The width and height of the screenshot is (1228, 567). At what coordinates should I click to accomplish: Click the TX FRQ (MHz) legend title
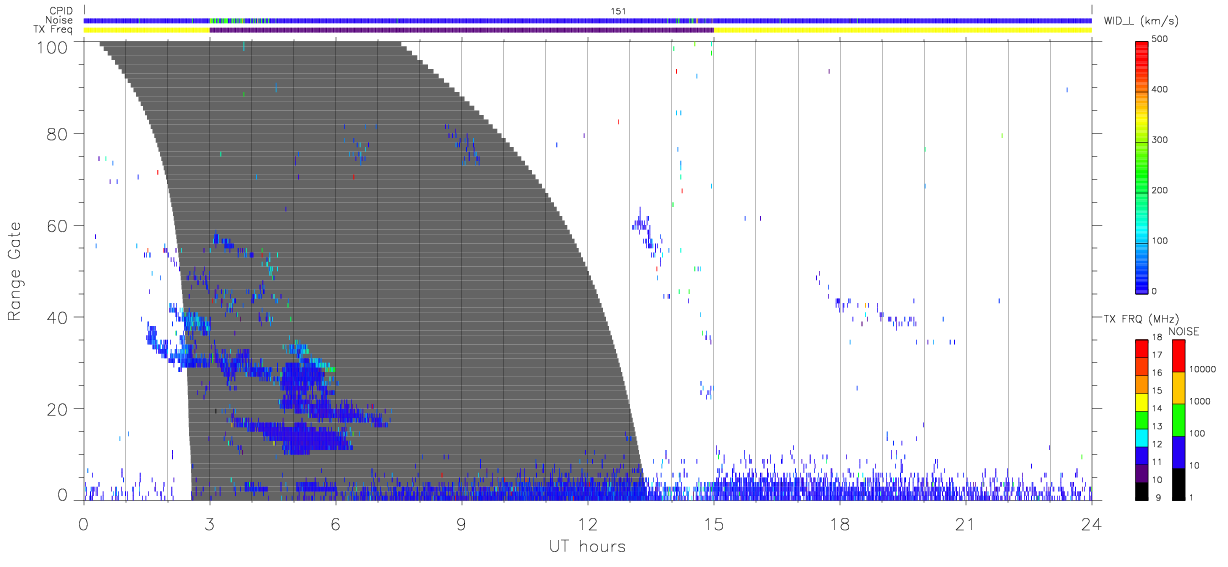tap(1141, 318)
